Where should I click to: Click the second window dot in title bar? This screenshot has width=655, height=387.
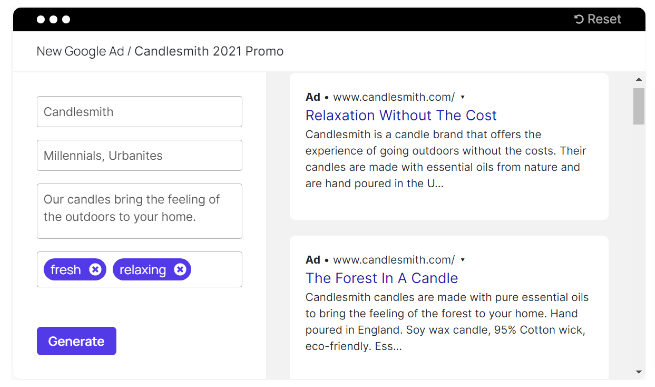[53, 19]
